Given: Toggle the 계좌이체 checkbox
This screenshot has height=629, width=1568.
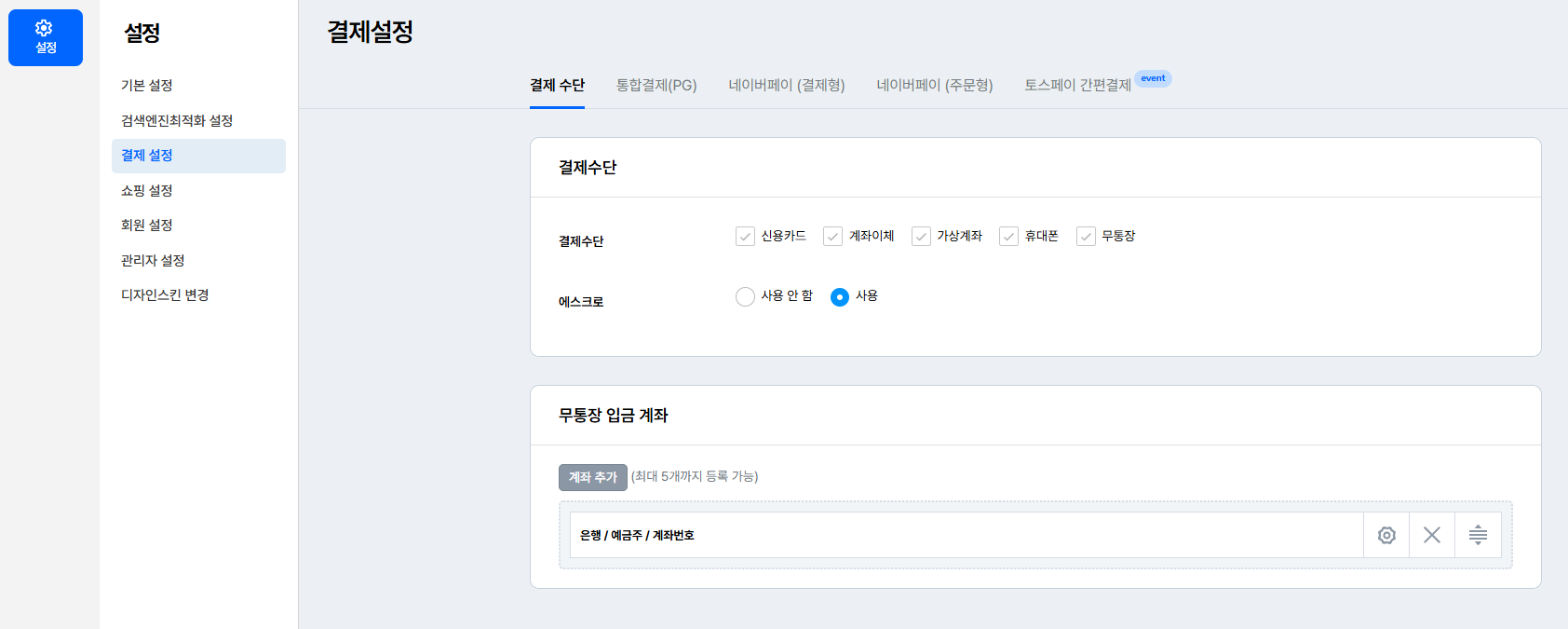Looking at the screenshot, I should pos(832,237).
